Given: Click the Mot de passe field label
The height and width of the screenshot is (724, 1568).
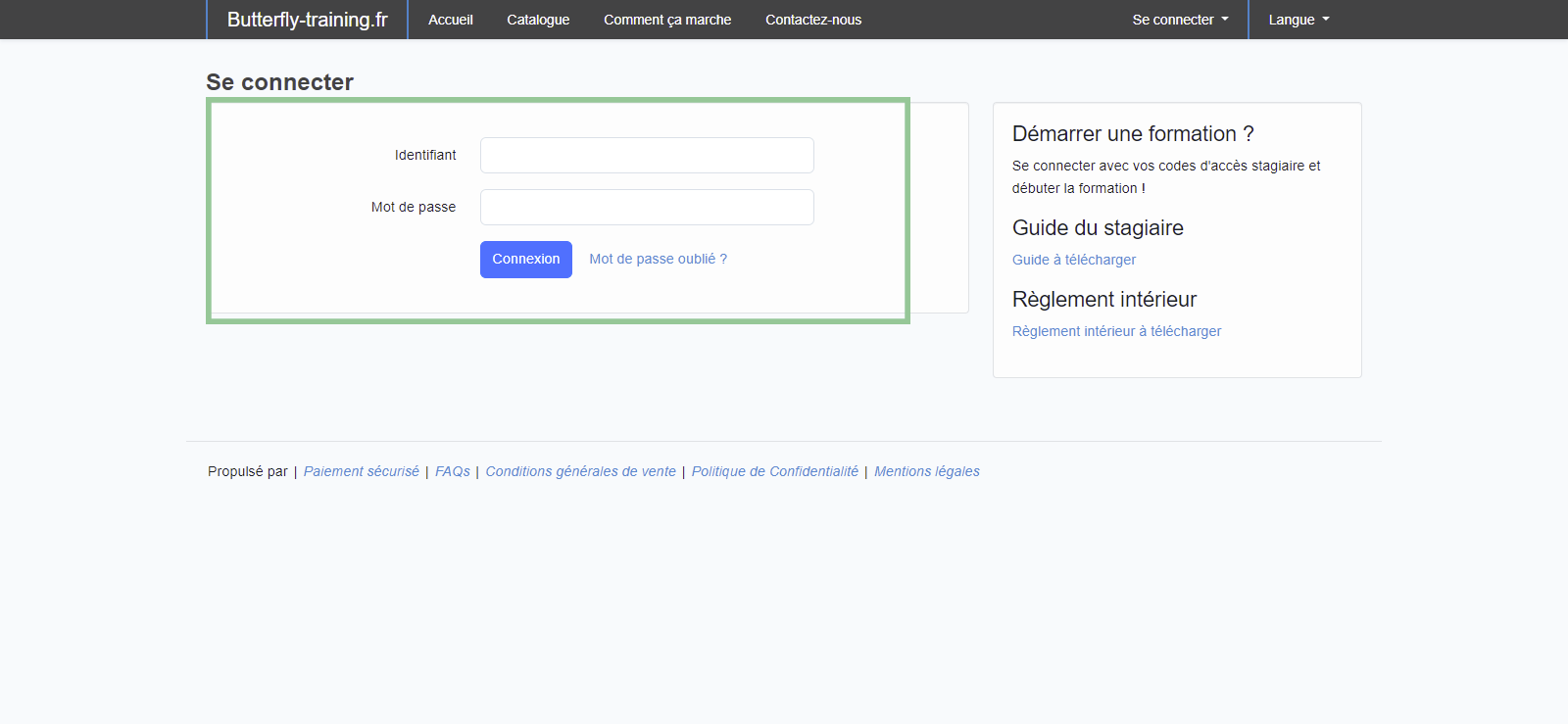Looking at the screenshot, I should coord(413,208).
